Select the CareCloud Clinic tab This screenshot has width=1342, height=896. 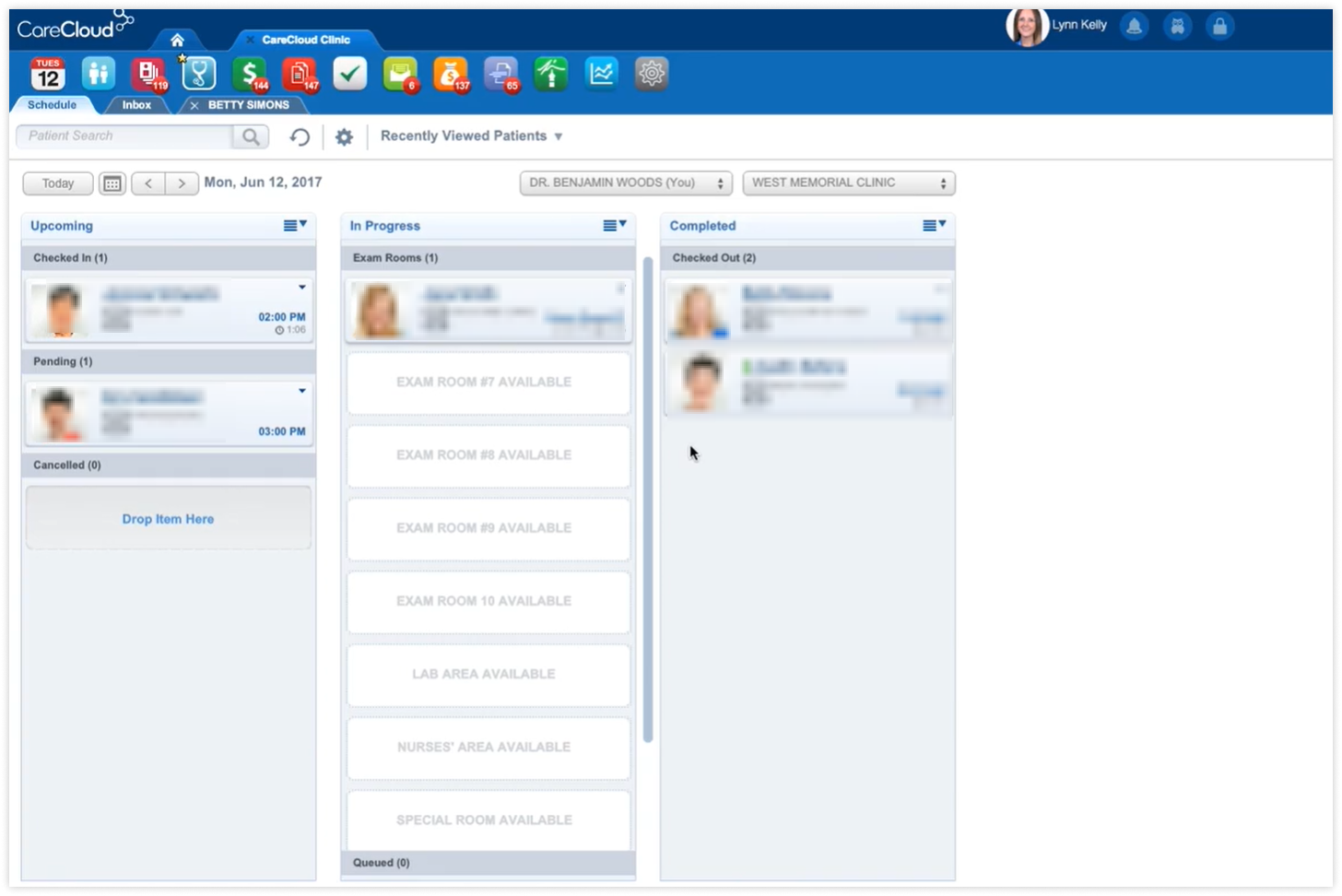pos(306,40)
